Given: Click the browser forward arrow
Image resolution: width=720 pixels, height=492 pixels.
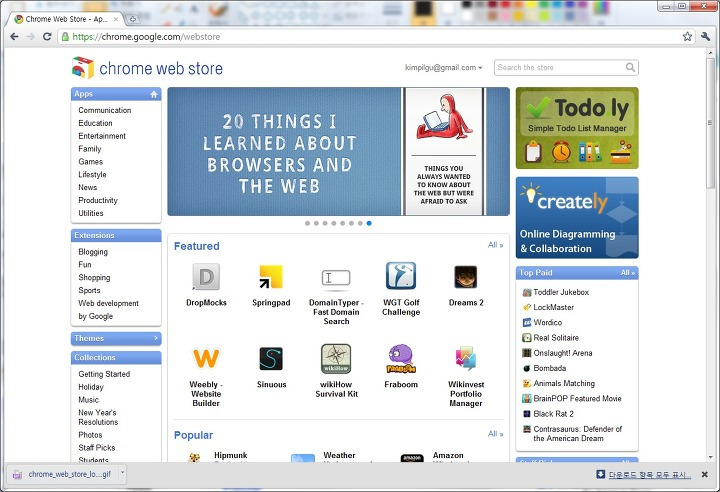Looking at the screenshot, I should point(31,37).
